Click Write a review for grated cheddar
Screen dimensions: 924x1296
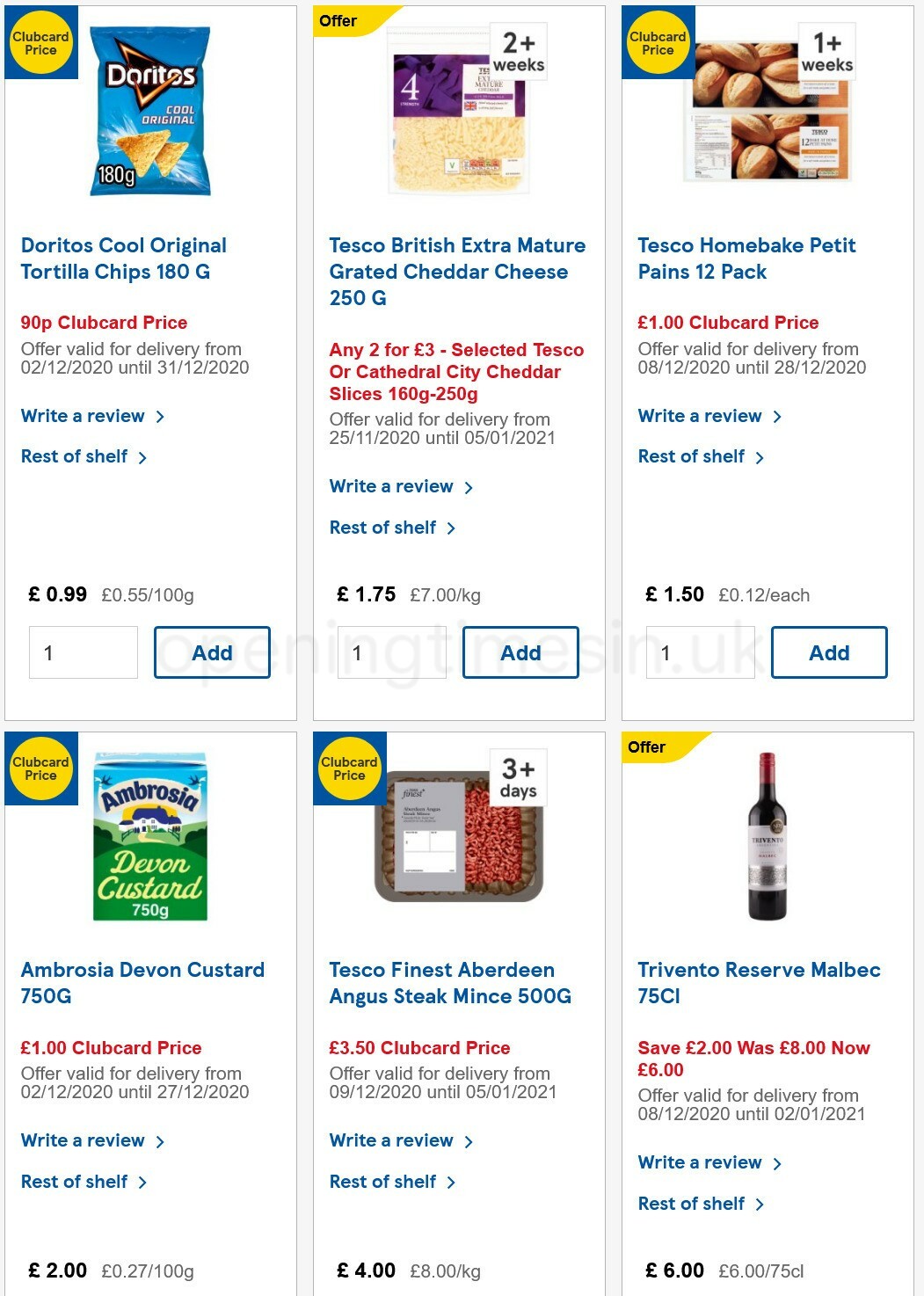(392, 486)
